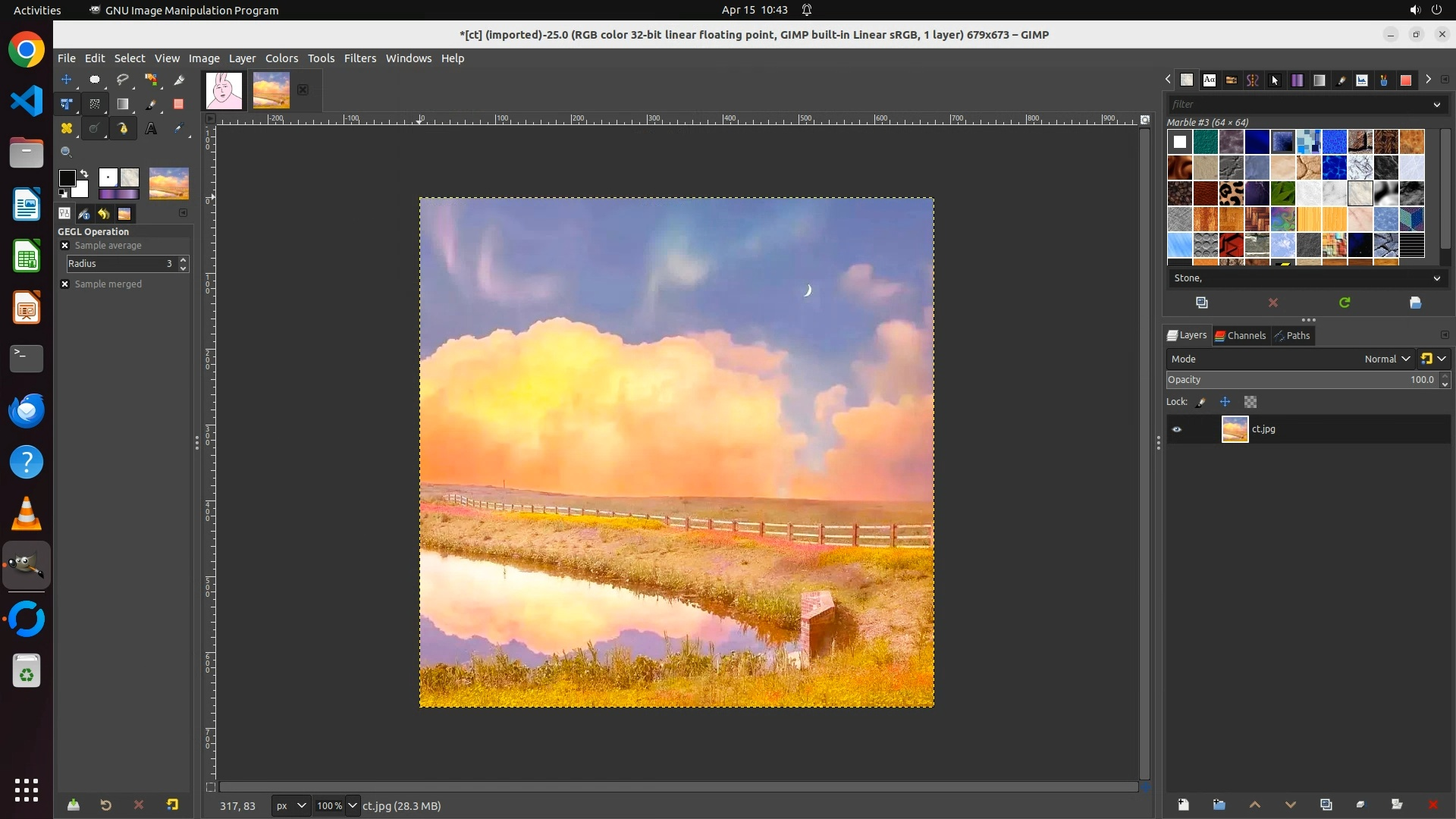The height and width of the screenshot is (819, 1456).
Task: Select the Move tool
Action: click(67, 80)
